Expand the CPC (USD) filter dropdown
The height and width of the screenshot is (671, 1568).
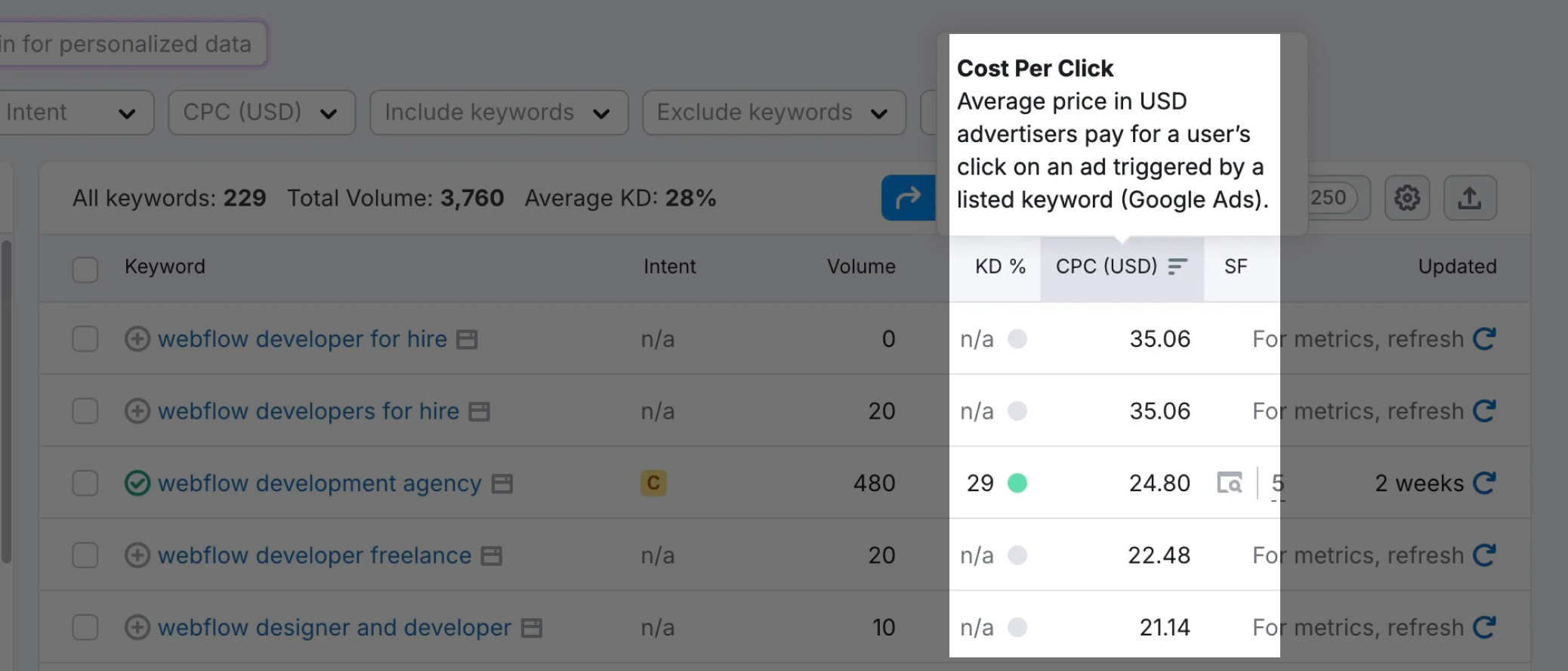tap(261, 113)
